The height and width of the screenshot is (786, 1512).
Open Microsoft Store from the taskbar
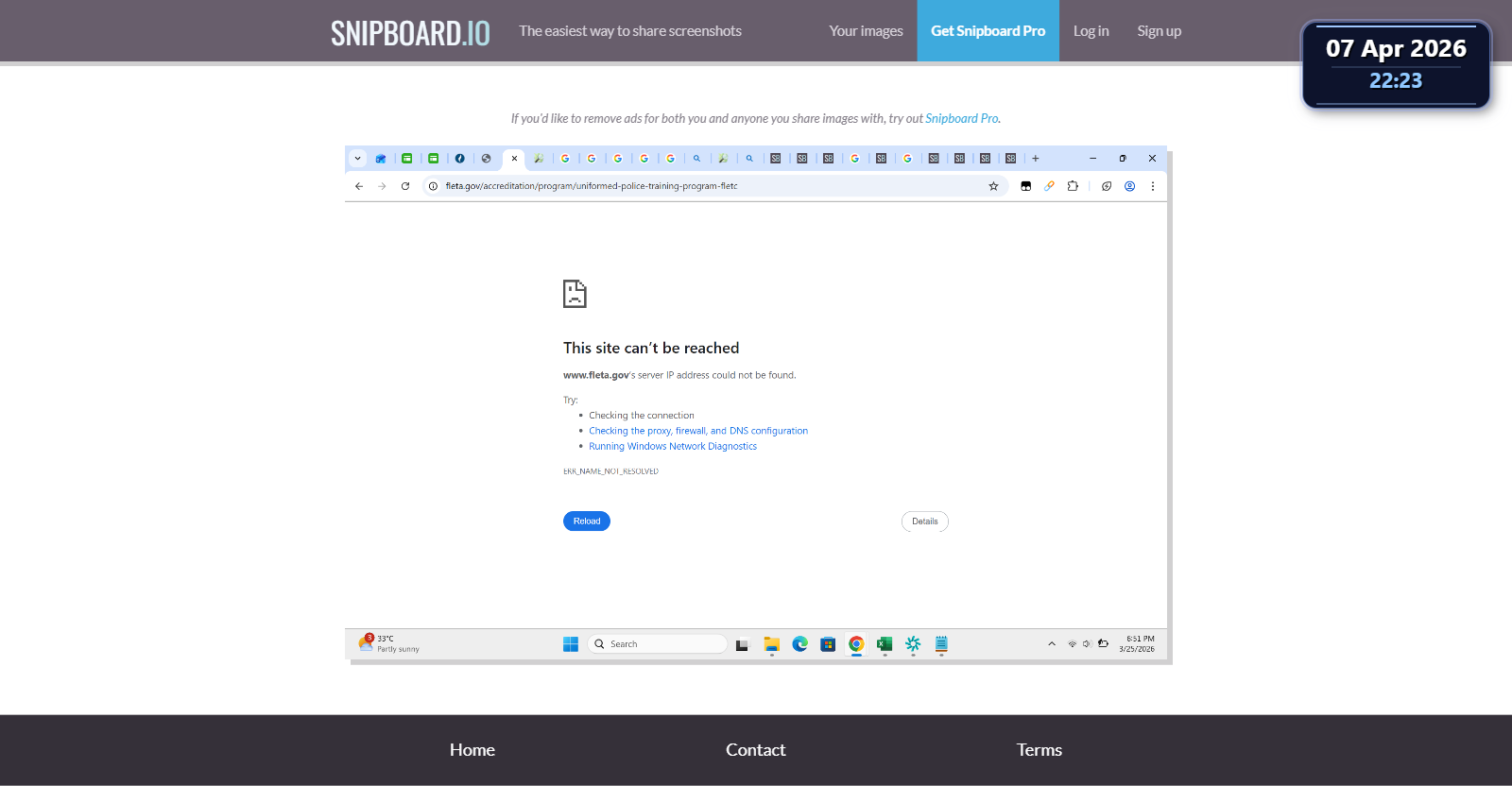pyautogui.click(x=828, y=644)
